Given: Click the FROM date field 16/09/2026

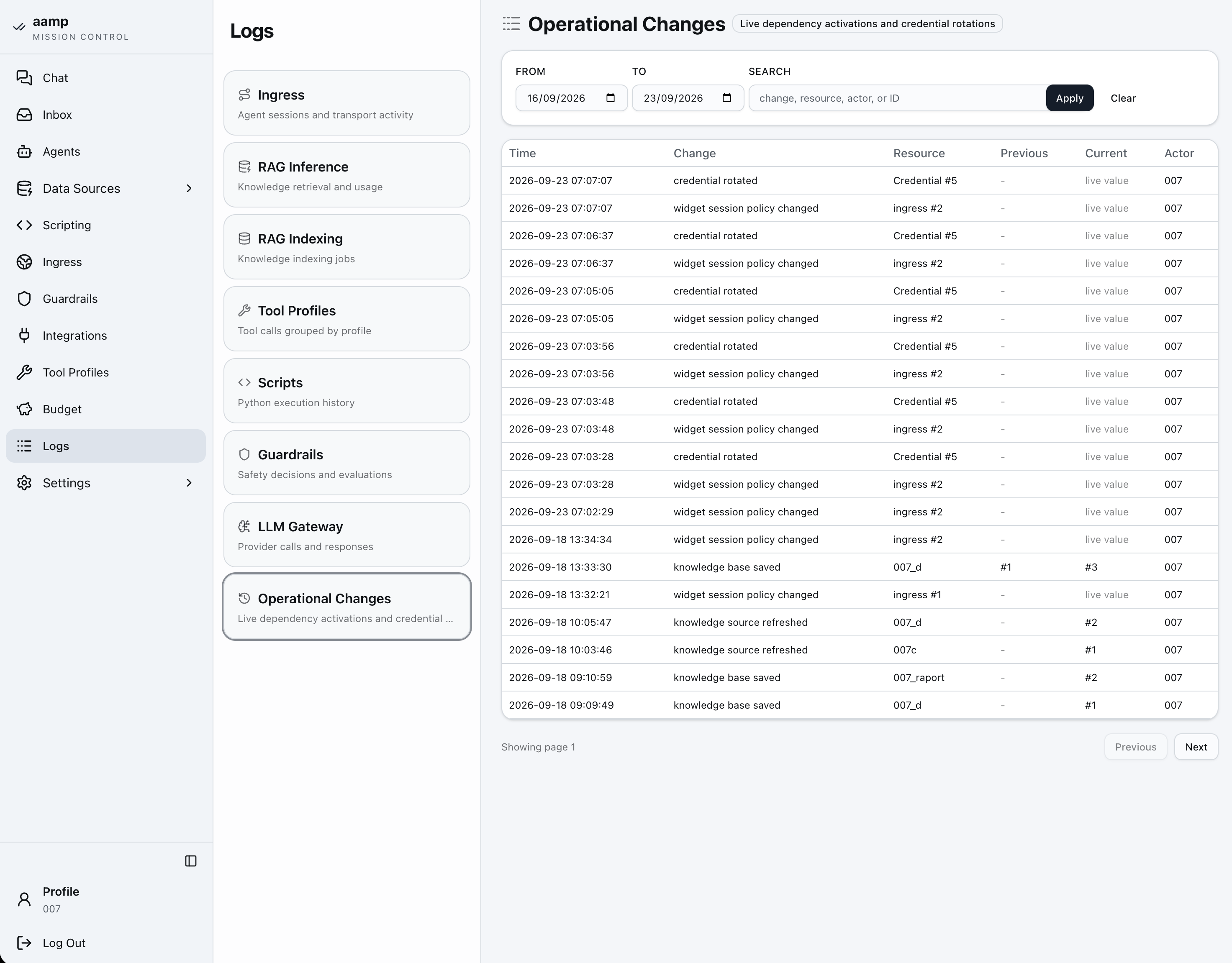Looking at the screenshot, I should (571, 98).
